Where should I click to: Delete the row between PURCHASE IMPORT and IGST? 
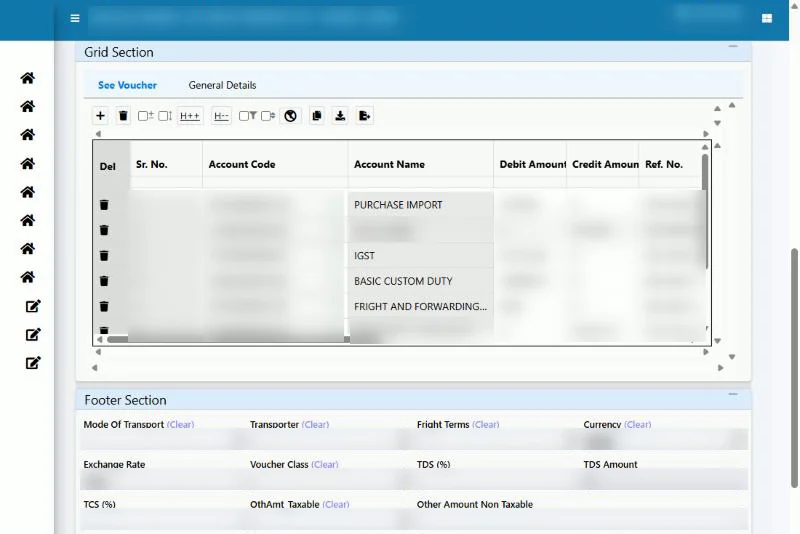point(104,230)
